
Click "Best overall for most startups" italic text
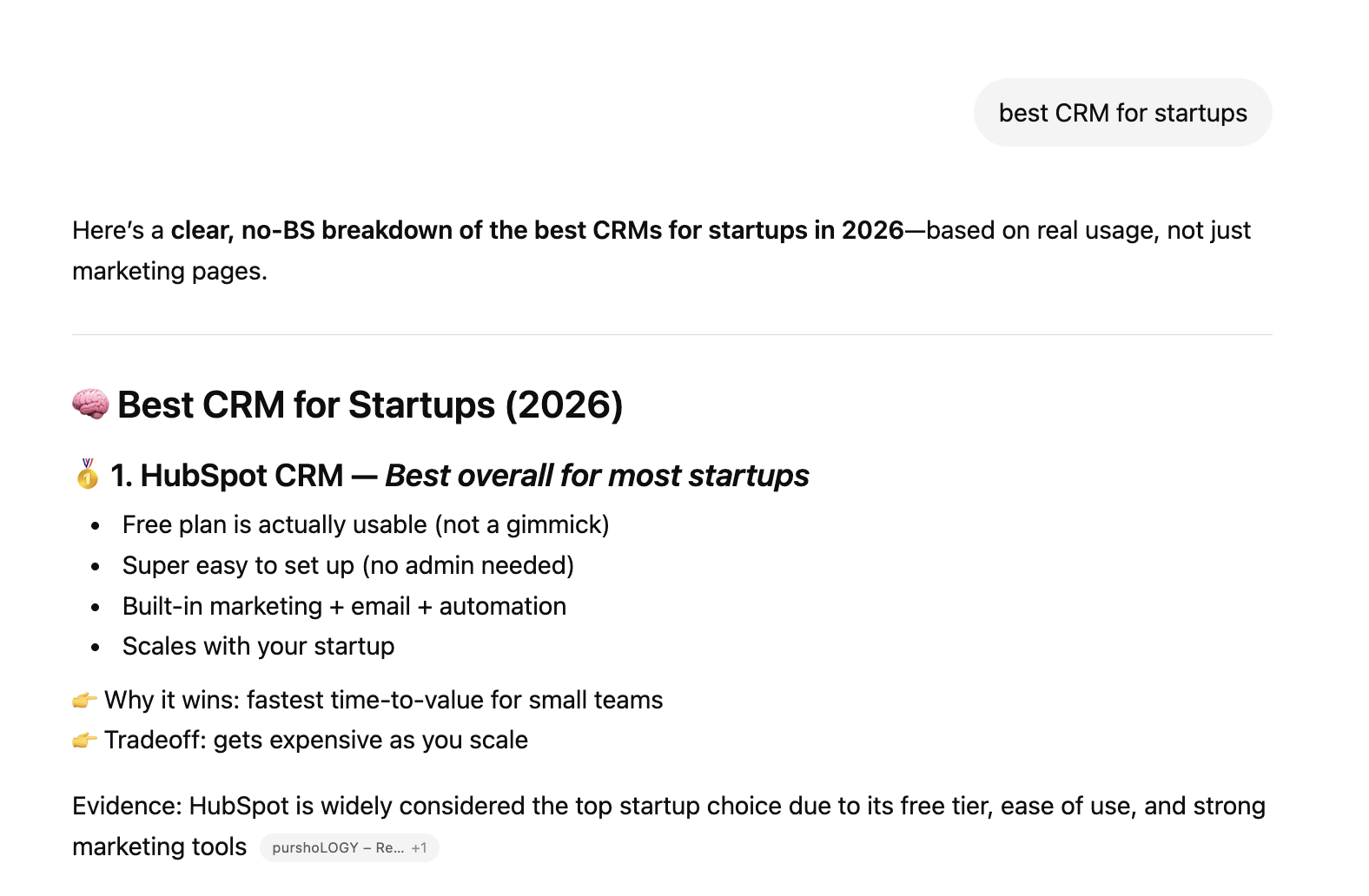597,476
